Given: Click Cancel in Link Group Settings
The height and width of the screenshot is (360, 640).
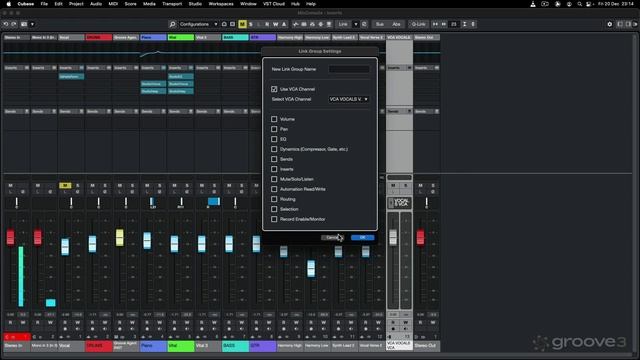Looking at the screenshot, I should pos(332,238).
